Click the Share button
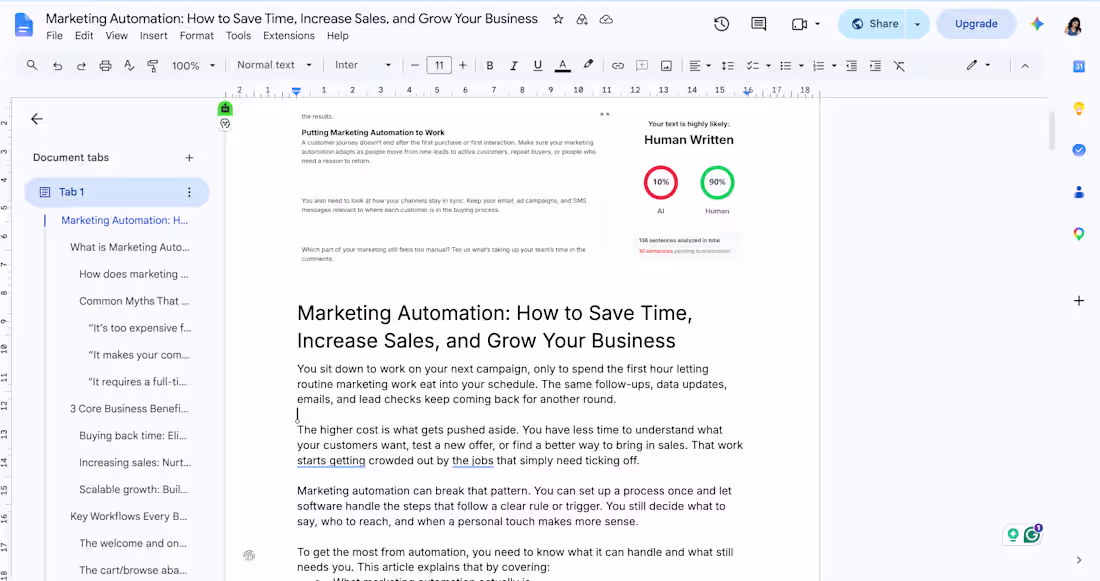Image resolution: width=1100 pixels, height=581 pixels. (874, 24)
